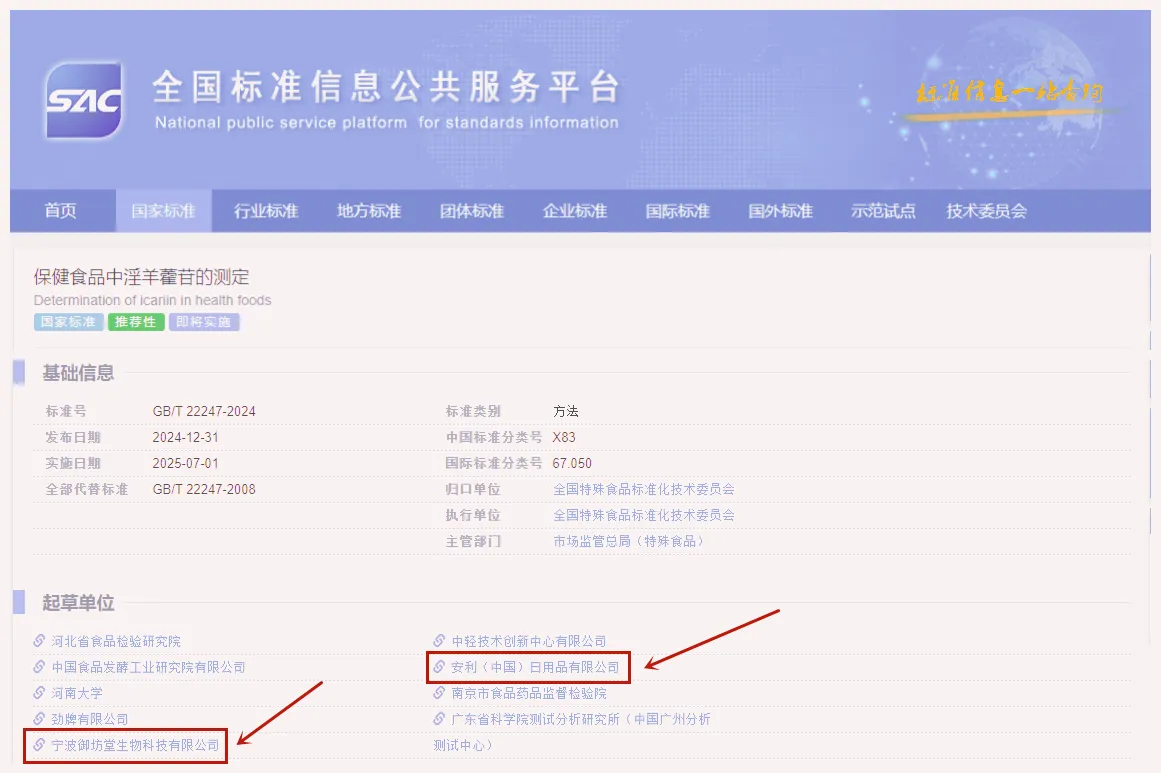Open the 宁波御坊堂生物科技有限公司 link
Screen dimensions: 1161x773
(x=135, y=745)
